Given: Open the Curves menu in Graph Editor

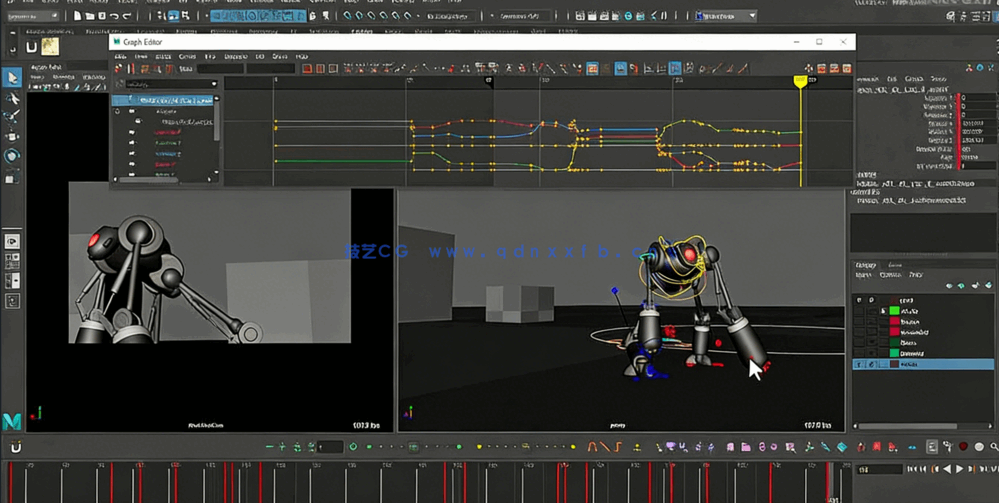Looking at the screenshot, I should (187, 57).
